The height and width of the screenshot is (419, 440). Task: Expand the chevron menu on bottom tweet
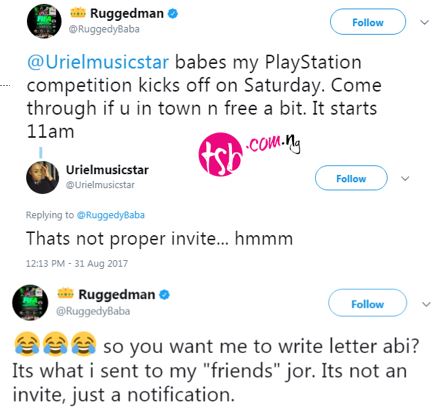426,304
